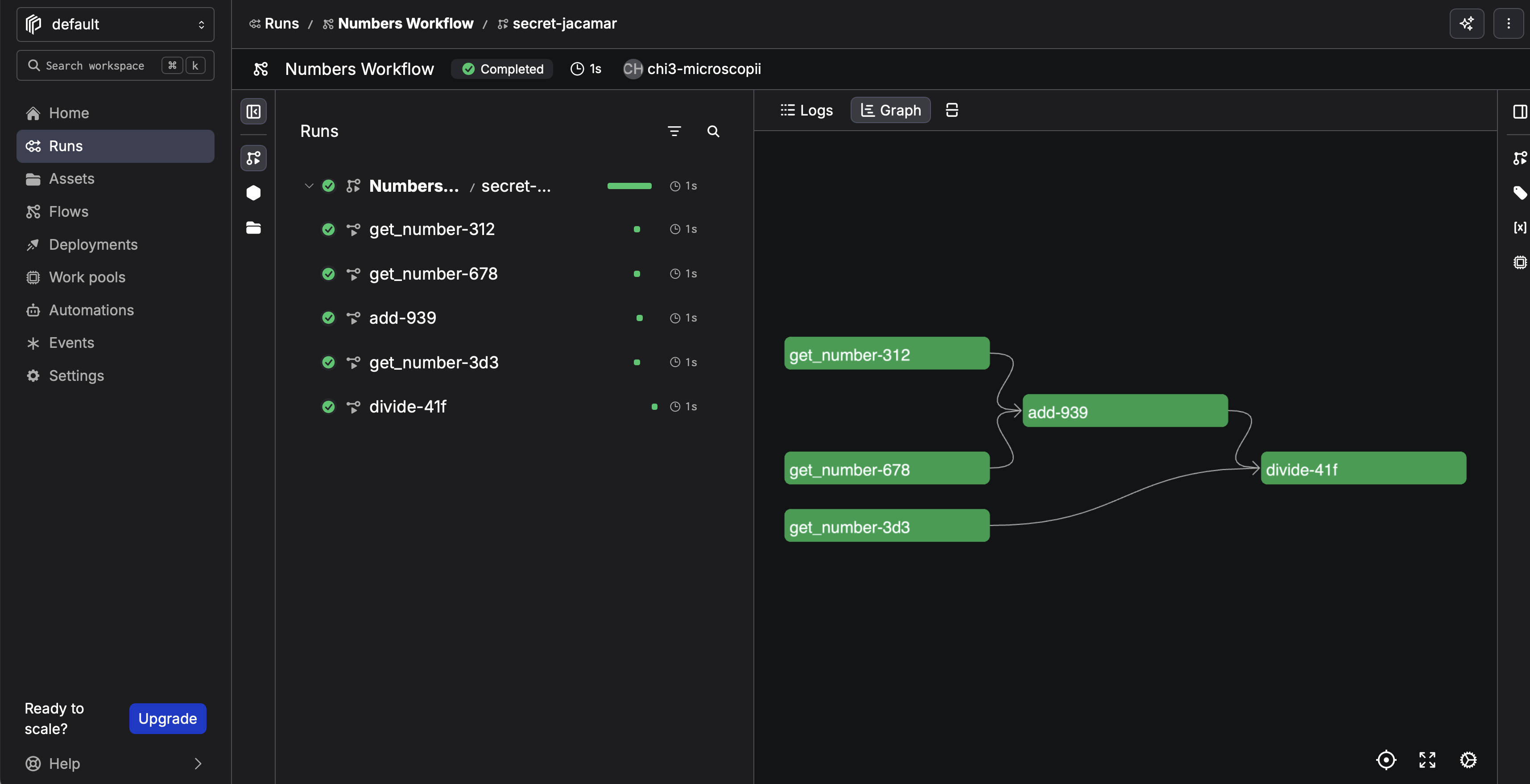1530x784 pixels.
Task: Open Assets in the sidebar
Action: click(115, 179)
